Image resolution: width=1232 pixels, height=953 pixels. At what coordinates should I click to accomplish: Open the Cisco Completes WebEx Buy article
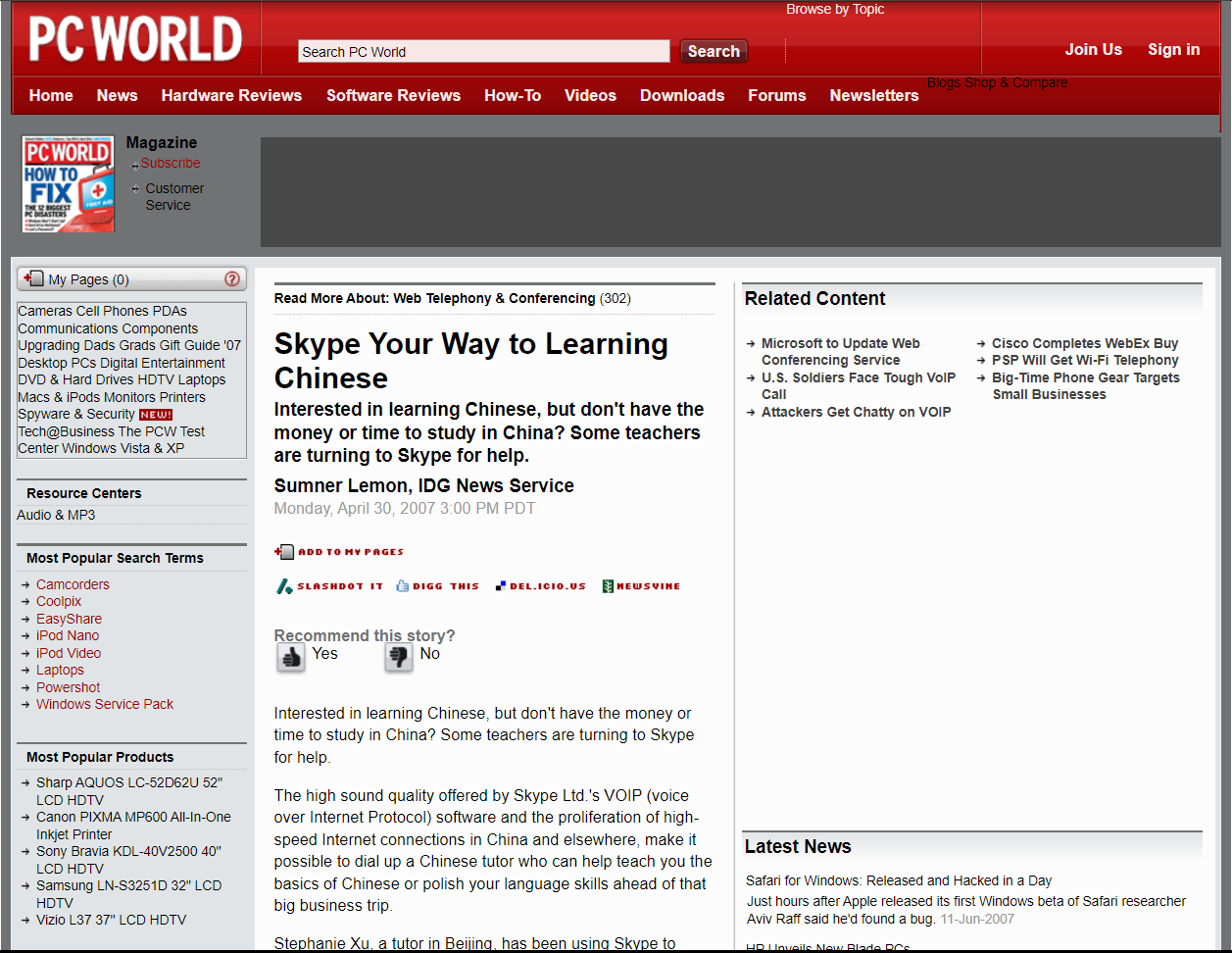tap(1084, 343)
